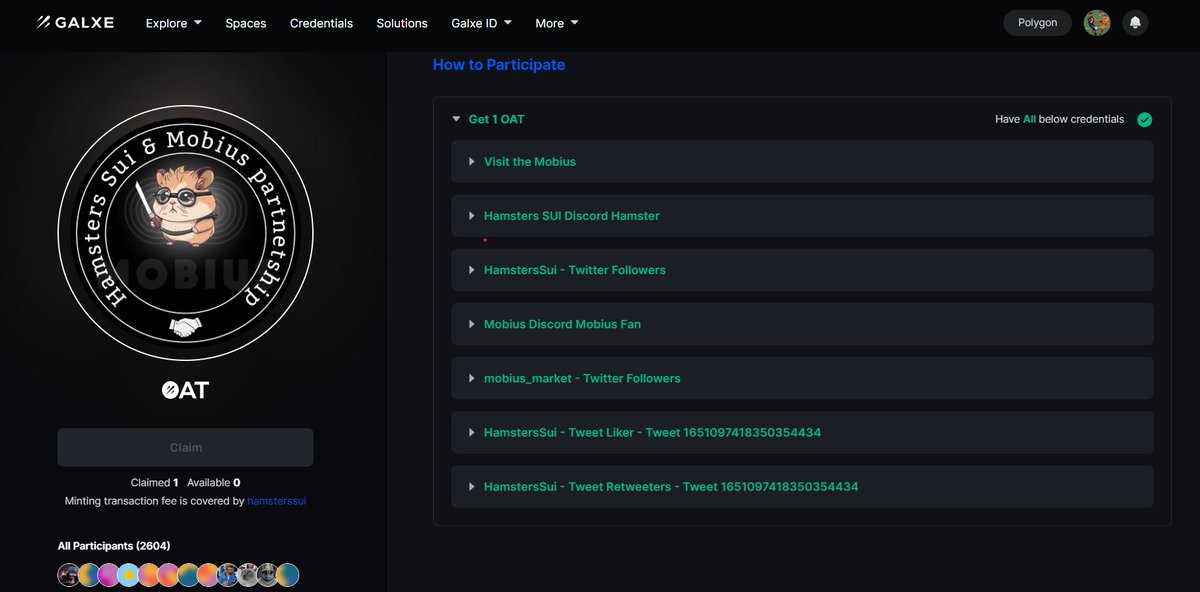Click the Galxe logo
Screen dimensions: 1200x592
click(x=75, y=22)
